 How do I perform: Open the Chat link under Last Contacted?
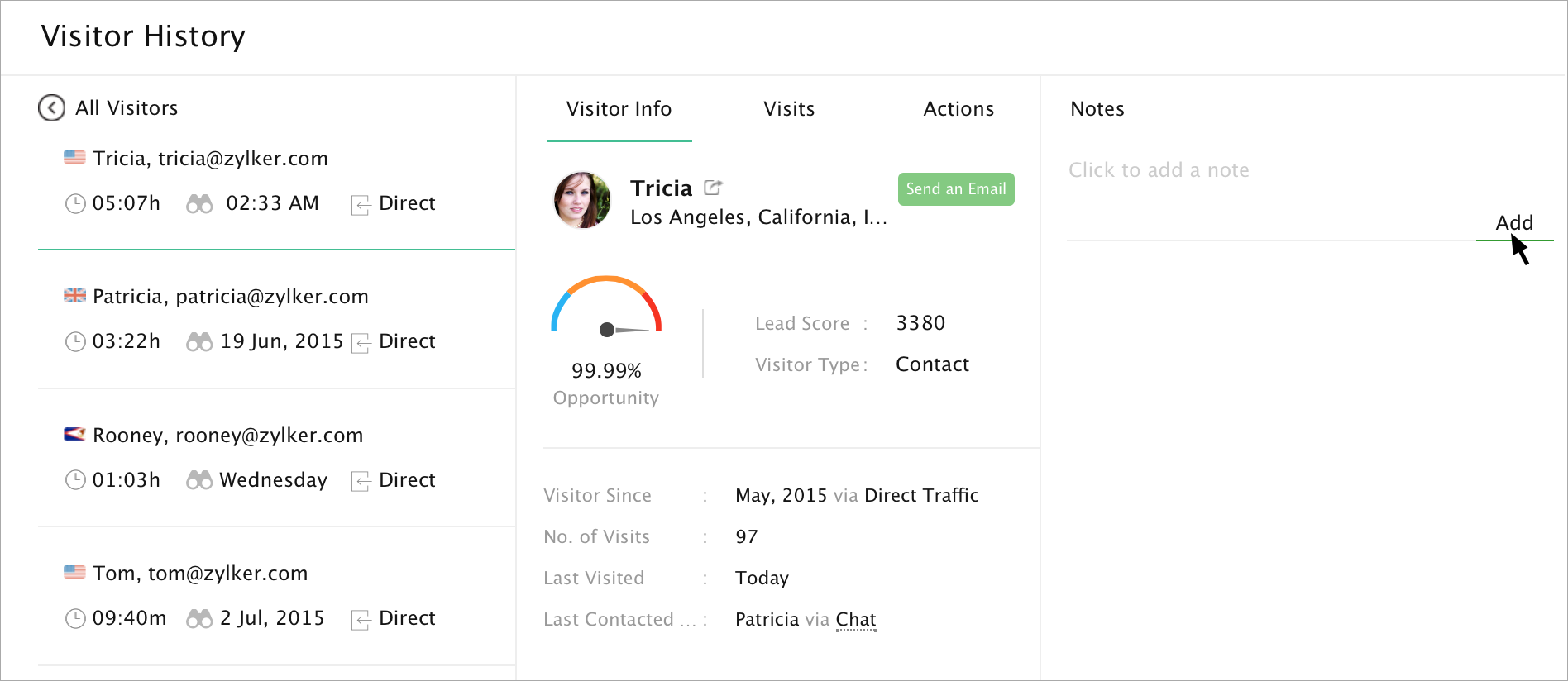tap(855, 619)
